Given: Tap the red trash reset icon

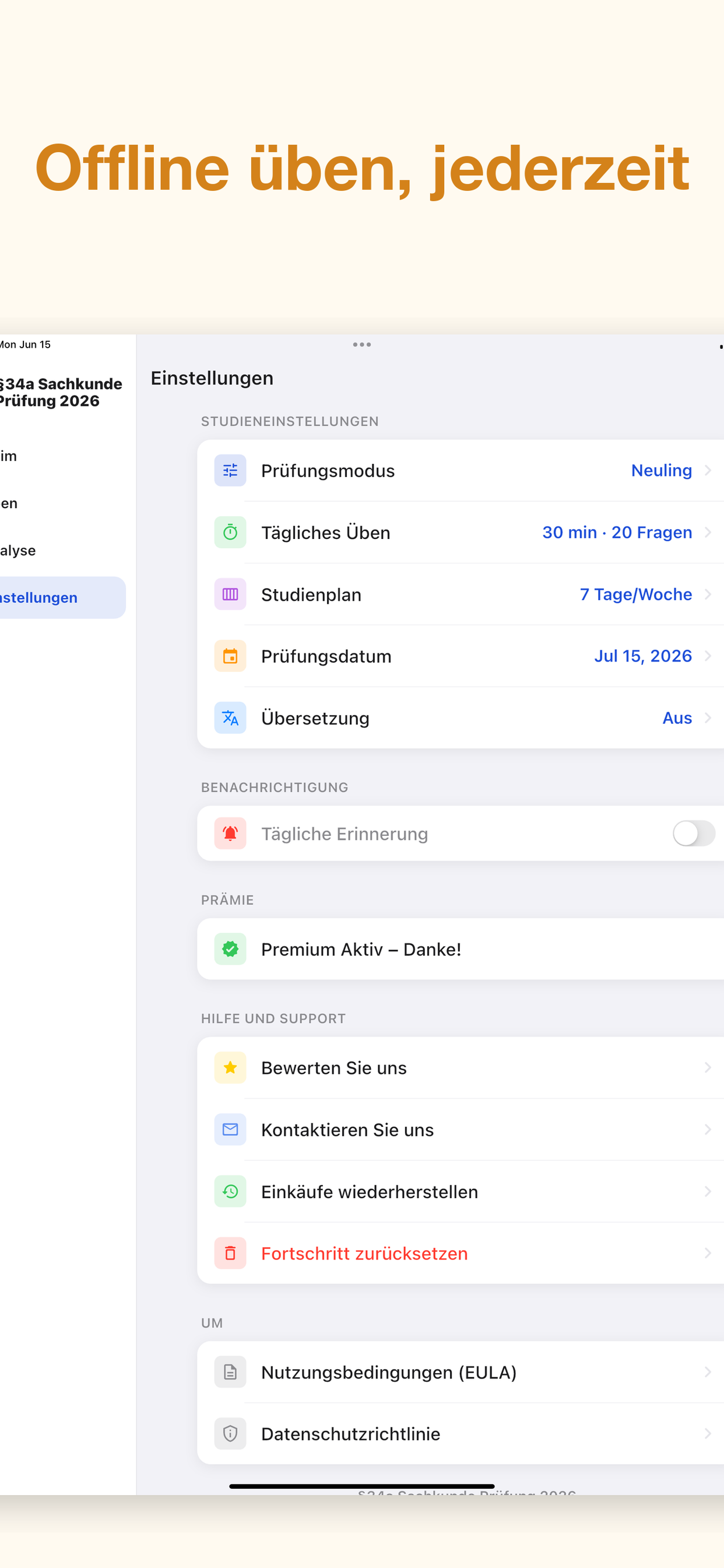Looking at the screenshot, I should pos(230,1254).
